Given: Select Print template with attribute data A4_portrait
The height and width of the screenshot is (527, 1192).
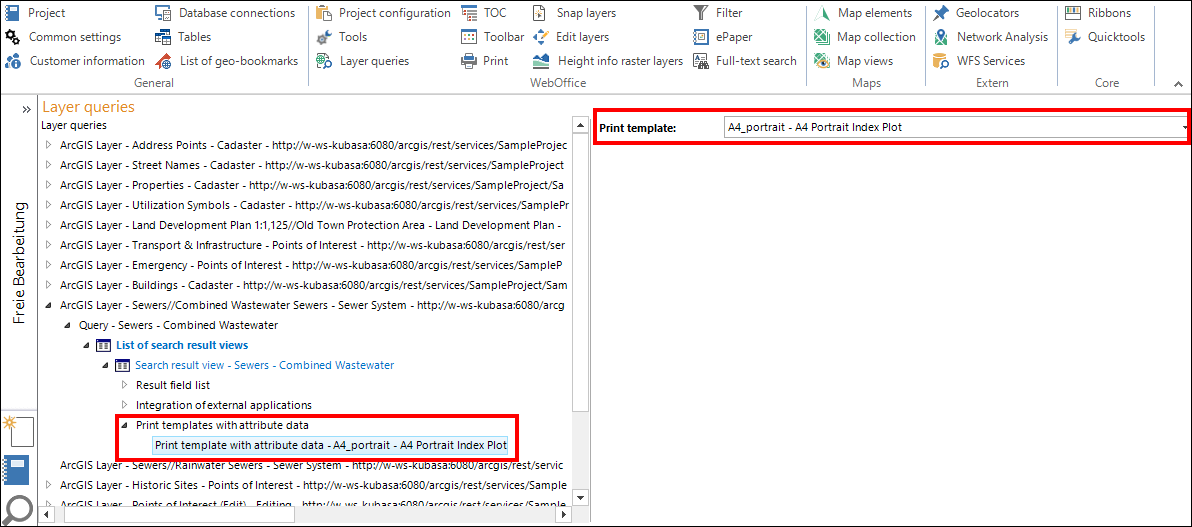Looking at the screenshot, I should click(x=331, y=446).
